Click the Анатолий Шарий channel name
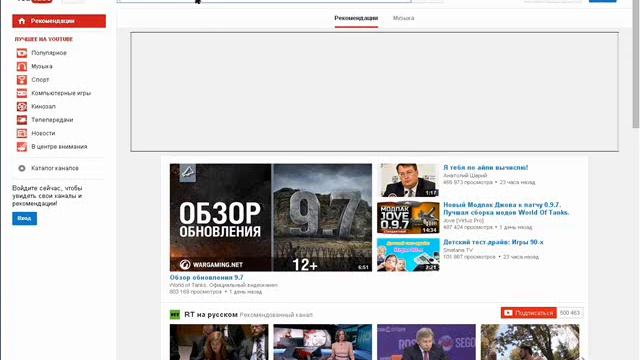The image size is (640, 360). click(x=465, y=176)
